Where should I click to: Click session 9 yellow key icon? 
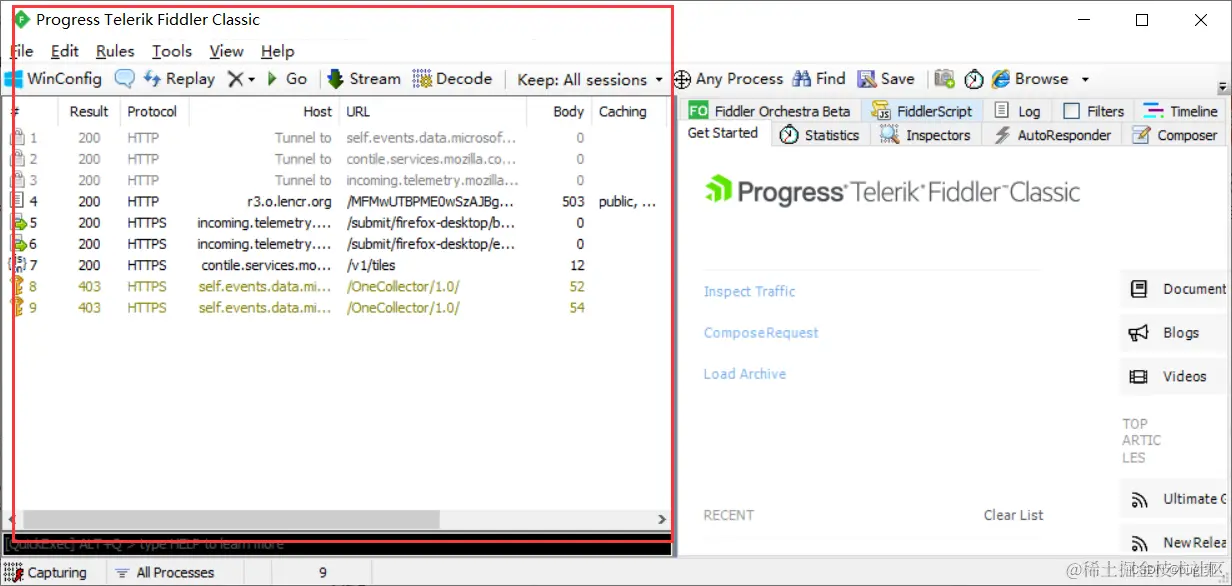pyautogui.click(x=17, y=307)
